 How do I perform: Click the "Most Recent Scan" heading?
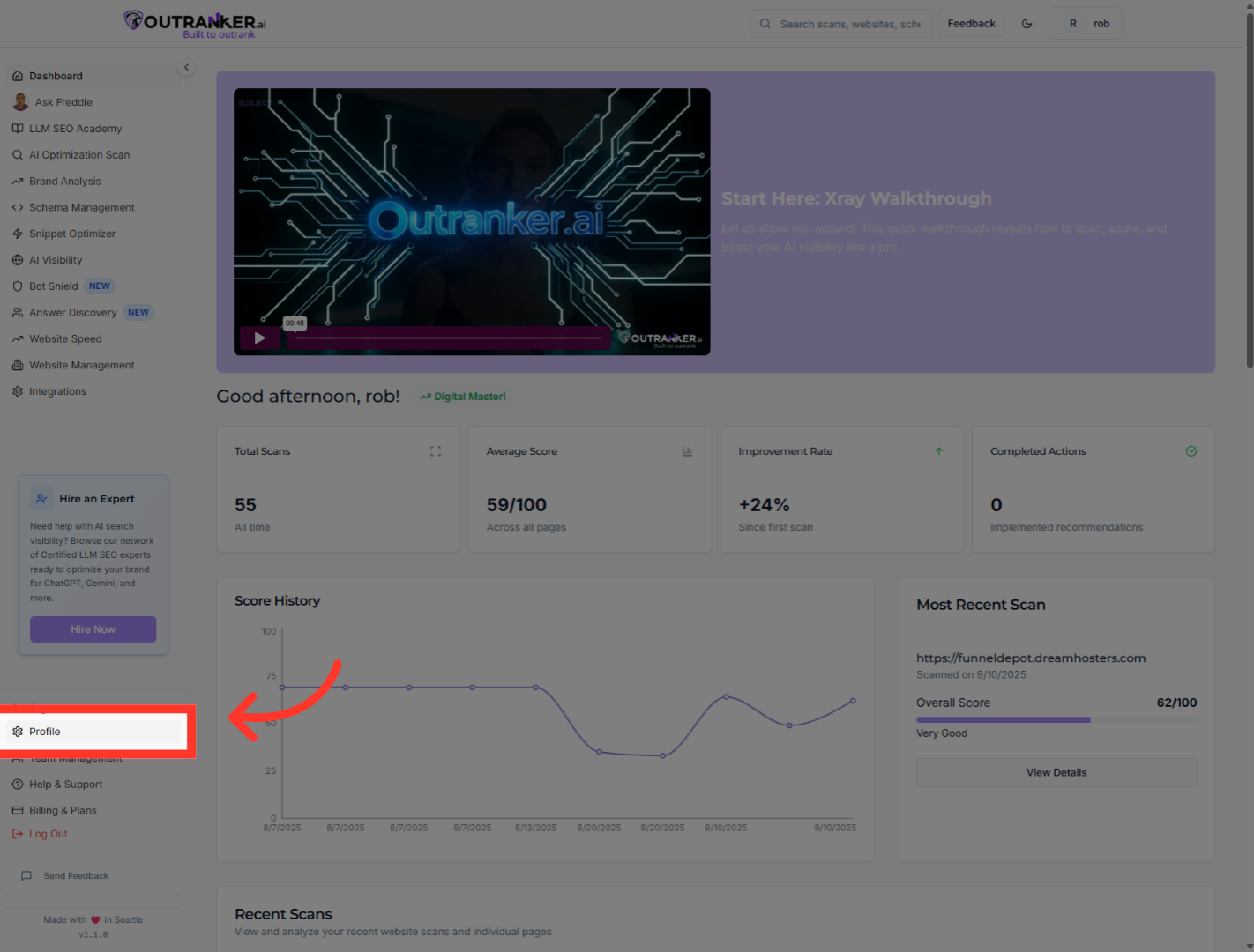coord(981,605)
